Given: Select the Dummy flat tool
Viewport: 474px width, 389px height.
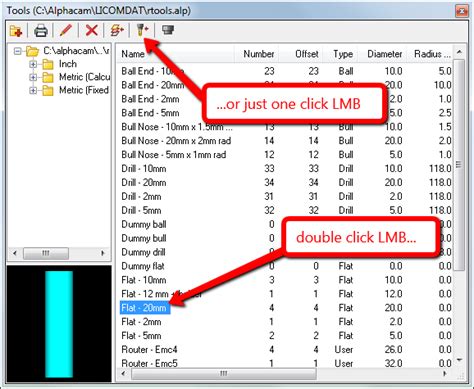Looking at the screenshot, I should pos(143,266).
